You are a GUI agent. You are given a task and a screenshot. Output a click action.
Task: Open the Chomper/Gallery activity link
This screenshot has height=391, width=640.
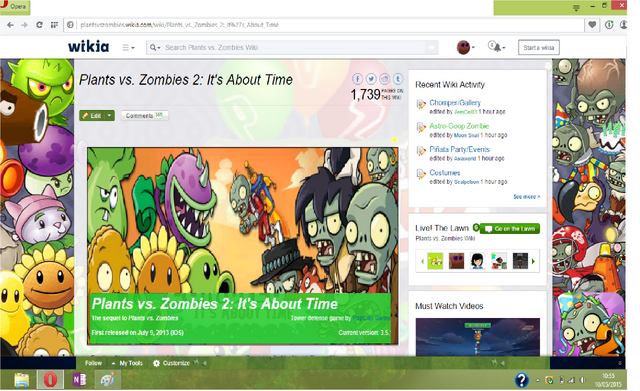coord(455,102)
